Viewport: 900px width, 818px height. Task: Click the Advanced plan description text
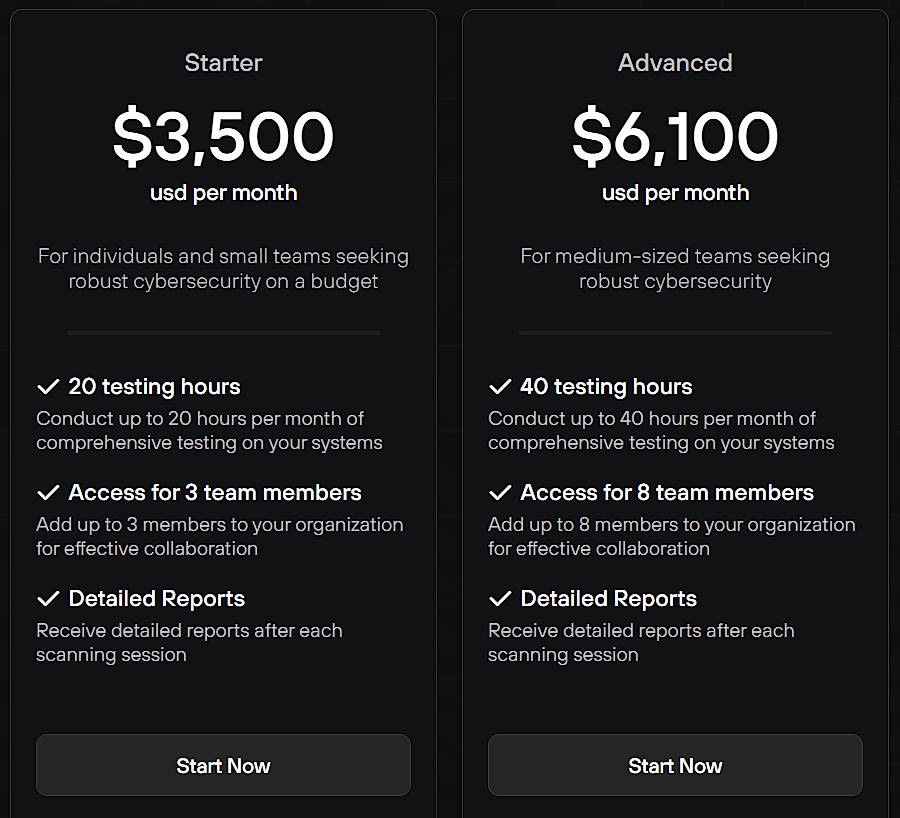674,268
